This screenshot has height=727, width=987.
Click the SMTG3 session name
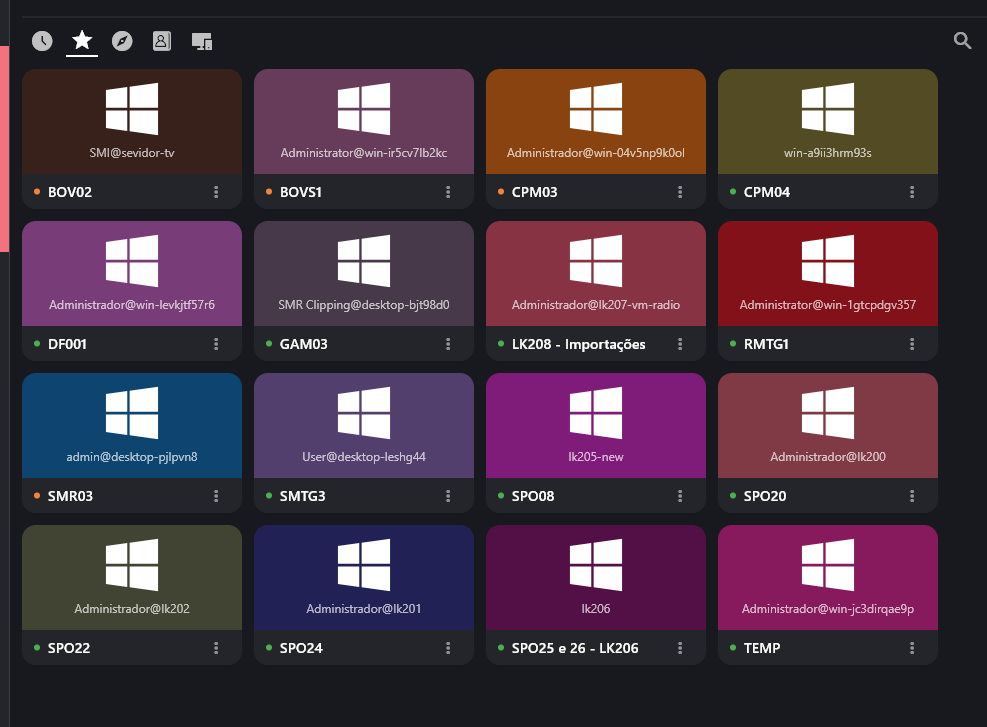[x=303, y=496]
